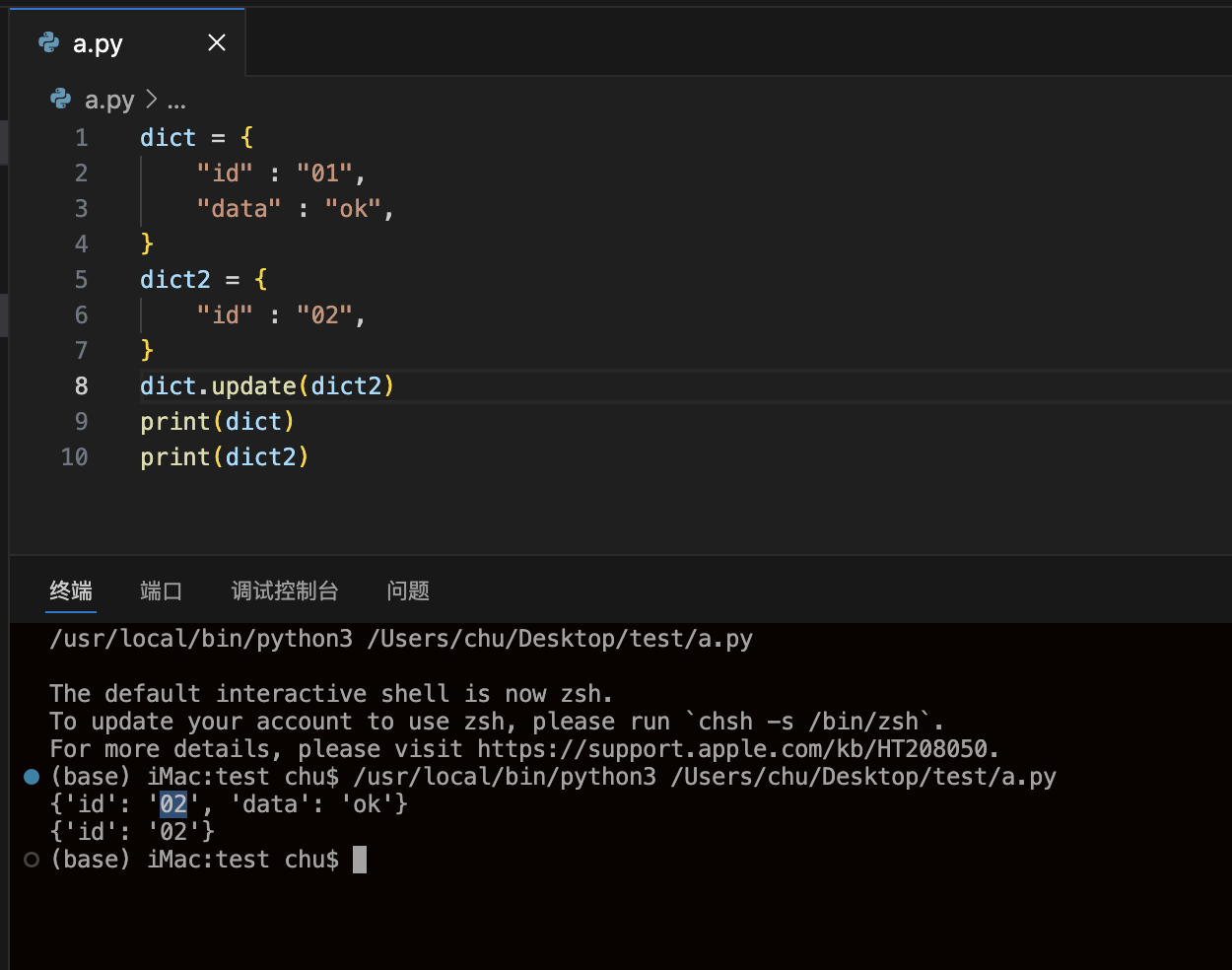Image resolution: width=1232 pixels, height=970 pixels.
Task: Click the blue command status dot in the terminal
Action: pos(32,777)
